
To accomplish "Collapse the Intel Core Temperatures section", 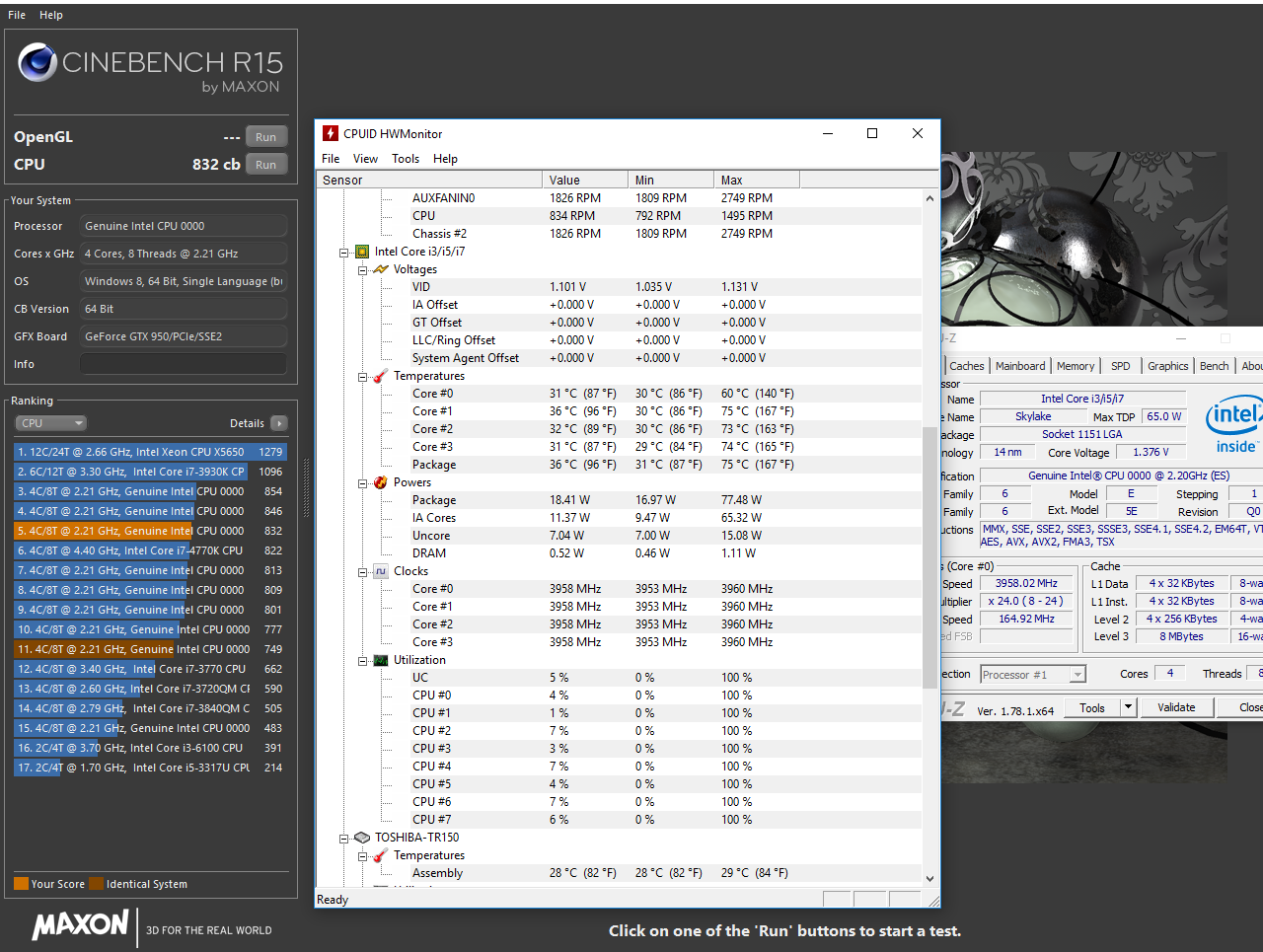I will click(x=362, y=377).
